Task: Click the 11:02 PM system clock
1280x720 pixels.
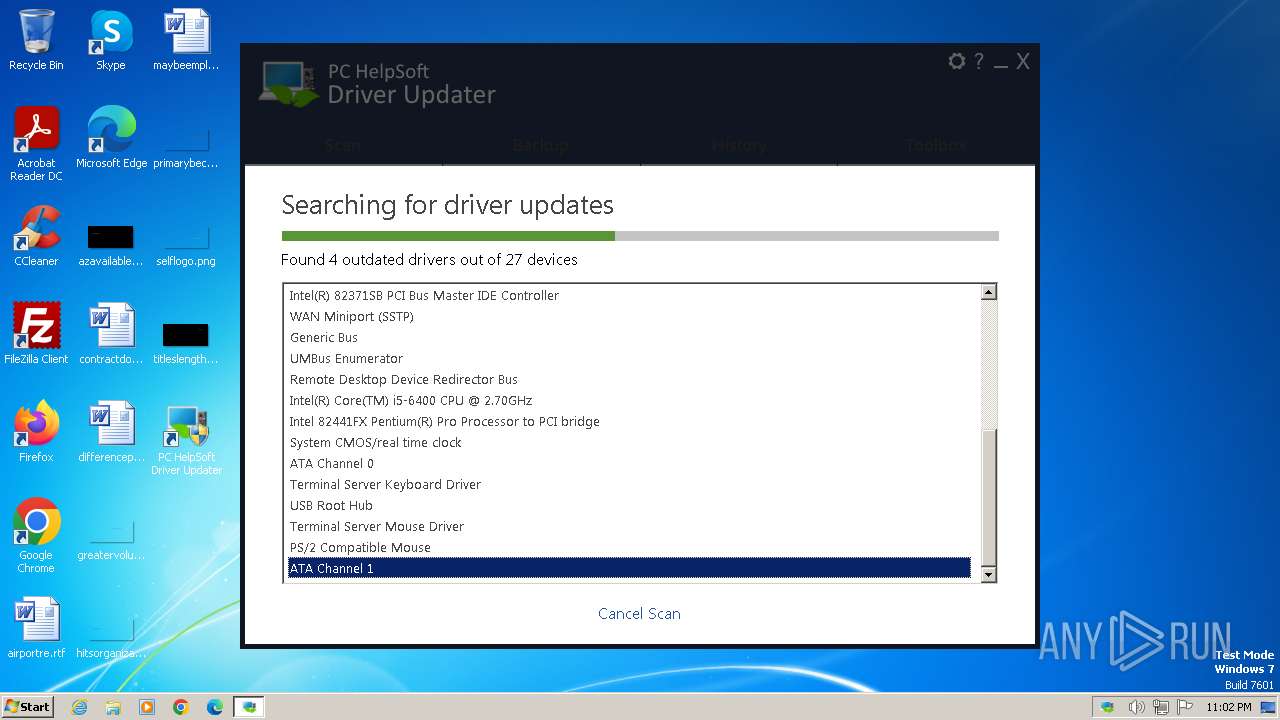Action: pos(1229,707)
